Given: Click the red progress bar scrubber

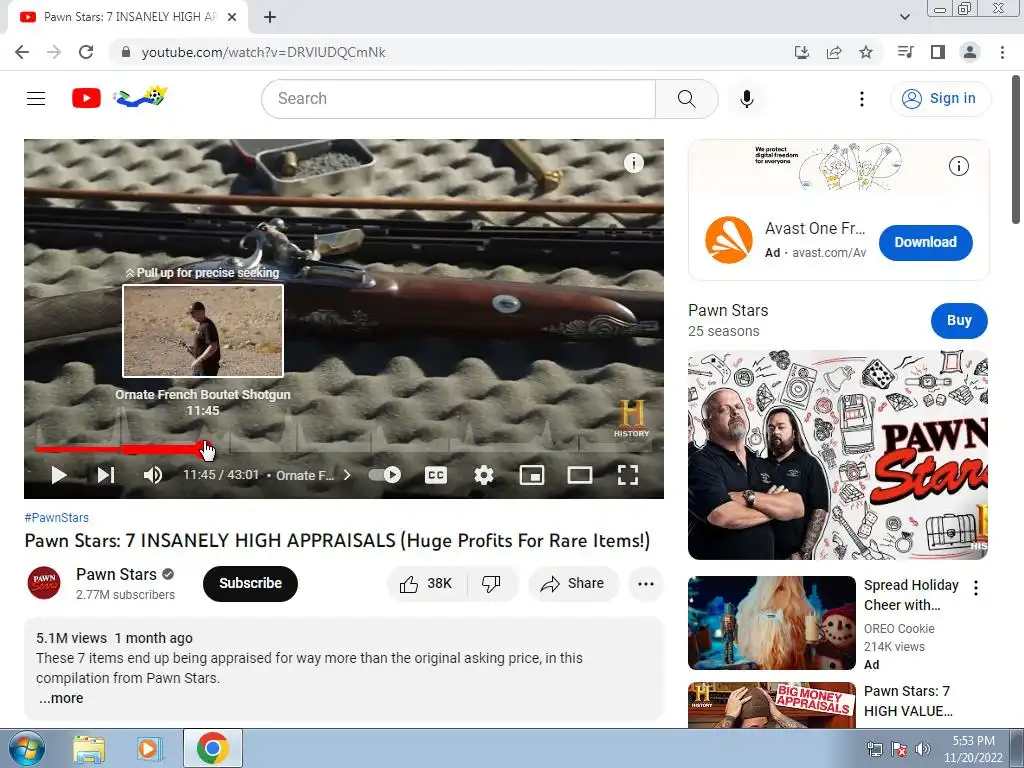Looking at the screenshot, I should click(205, 449).
